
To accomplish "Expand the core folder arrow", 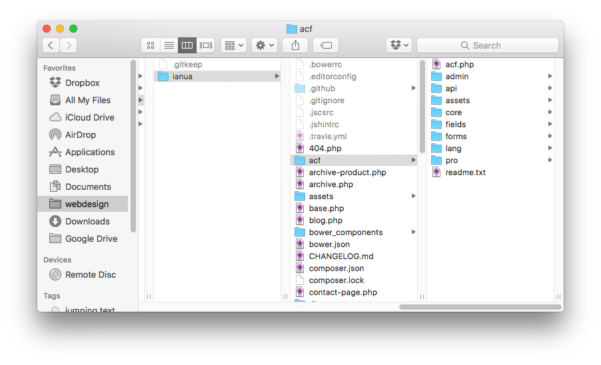I will pyautogui.click(x=550, y=112).
